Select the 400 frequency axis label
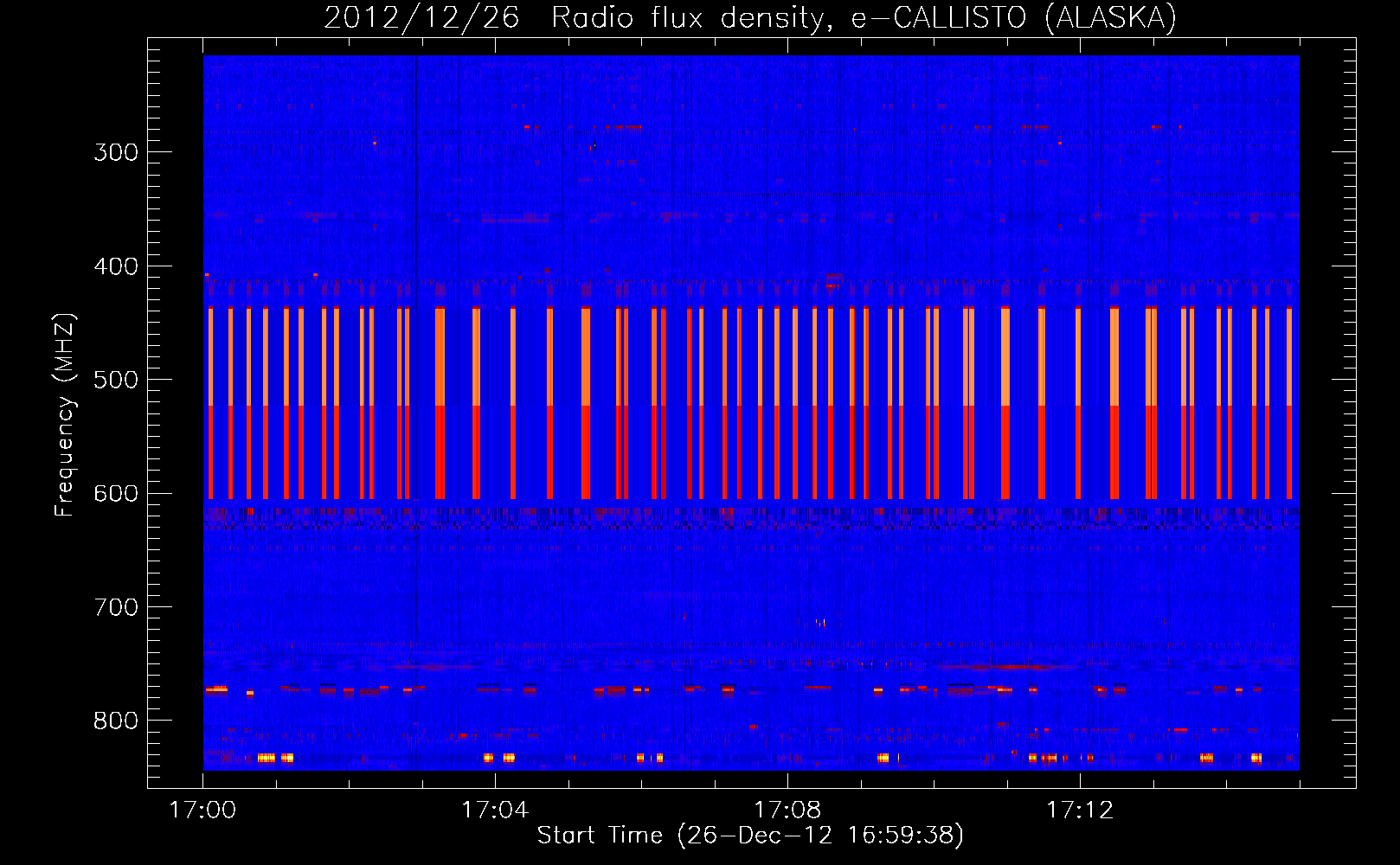 116,266
